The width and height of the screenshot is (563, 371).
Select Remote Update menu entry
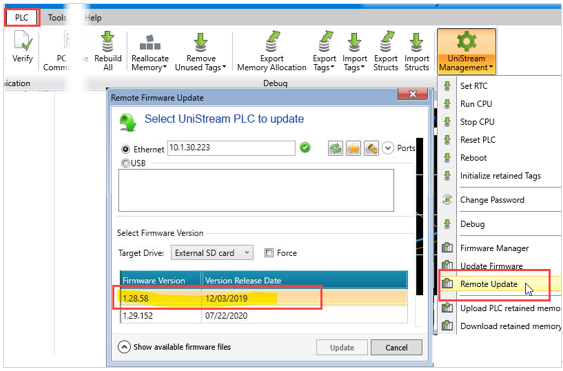(489, 284)
